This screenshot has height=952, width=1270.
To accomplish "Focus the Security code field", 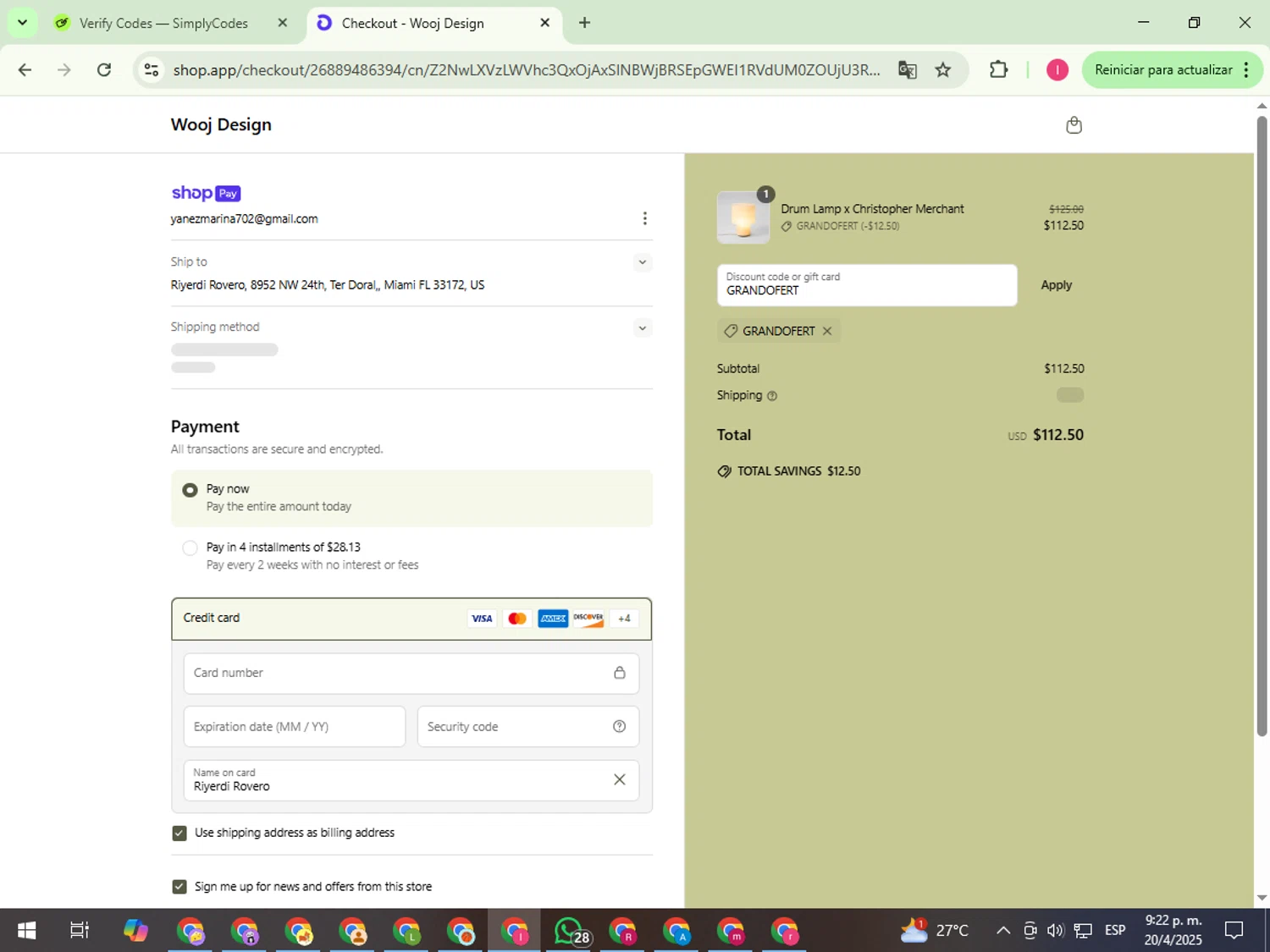I will [528, 727].
